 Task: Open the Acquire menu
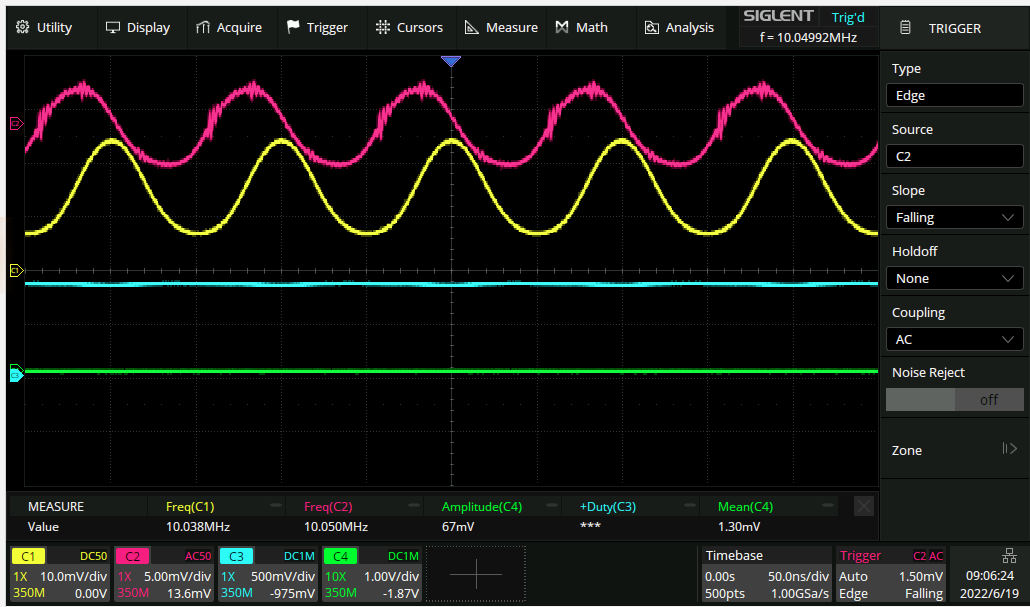point(229,28)
